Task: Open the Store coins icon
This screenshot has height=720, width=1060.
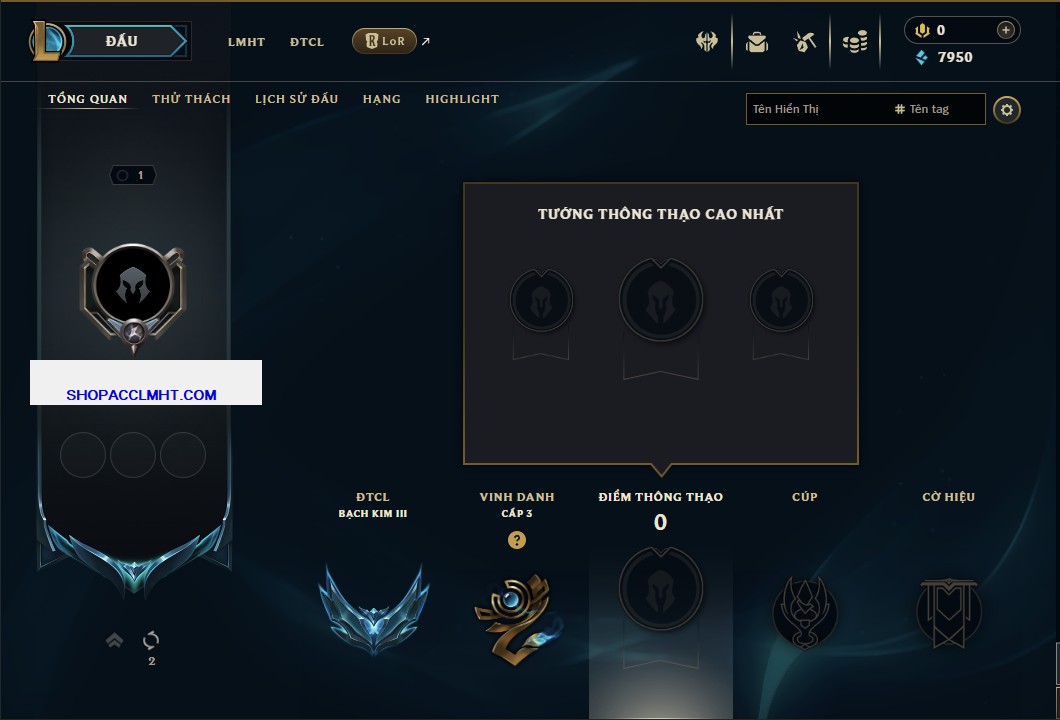Action: (x=855, y=42)
